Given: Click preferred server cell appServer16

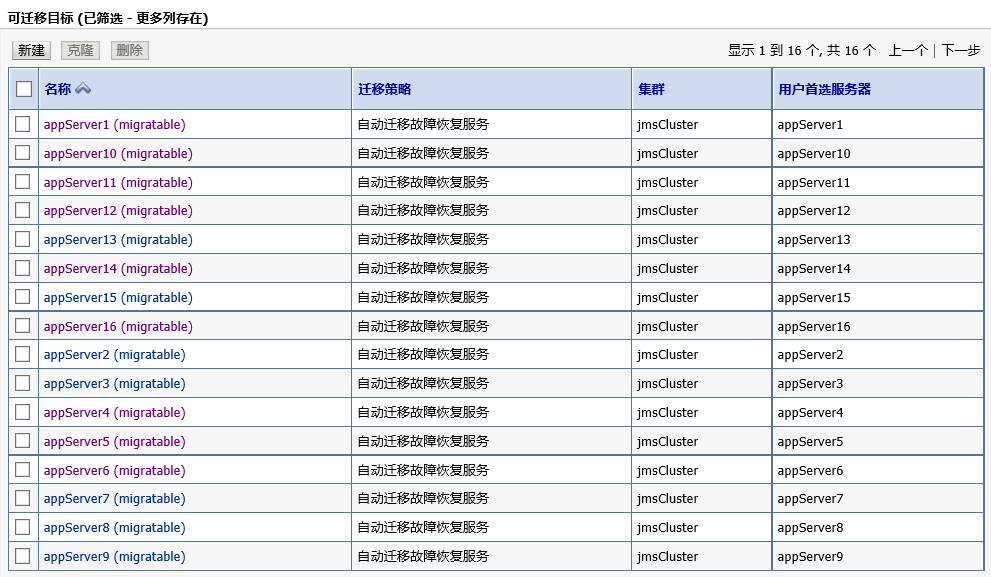Looking at the screenshot, I should point(813,327).
